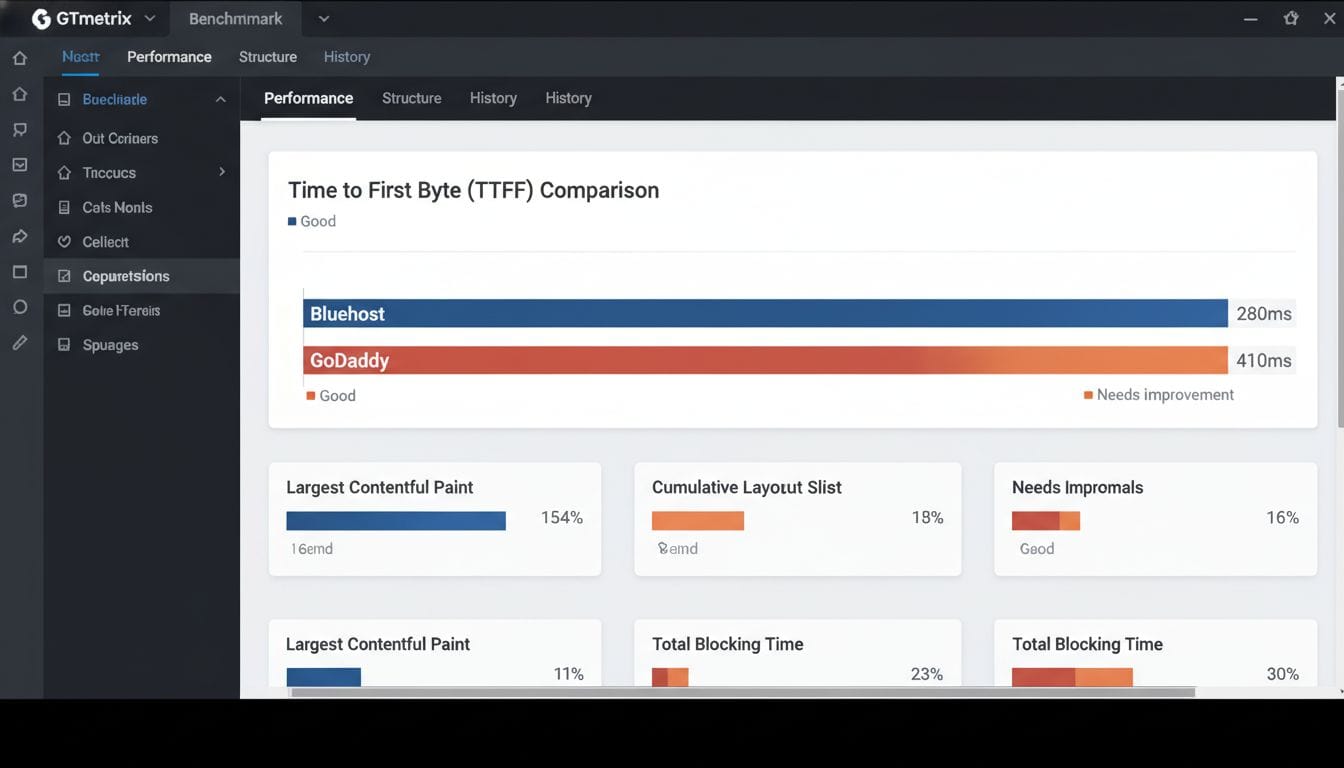Click the 16% value

[1283, 518]
